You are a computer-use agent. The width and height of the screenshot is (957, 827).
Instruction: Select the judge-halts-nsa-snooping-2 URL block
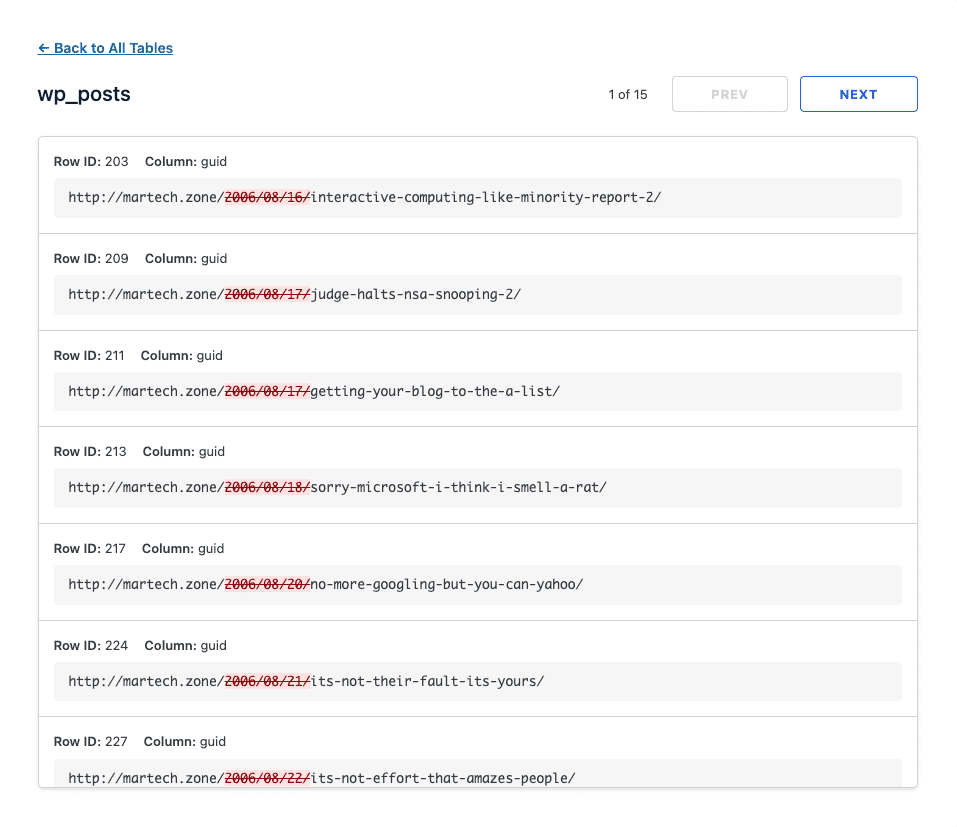[x=294, y=295]
